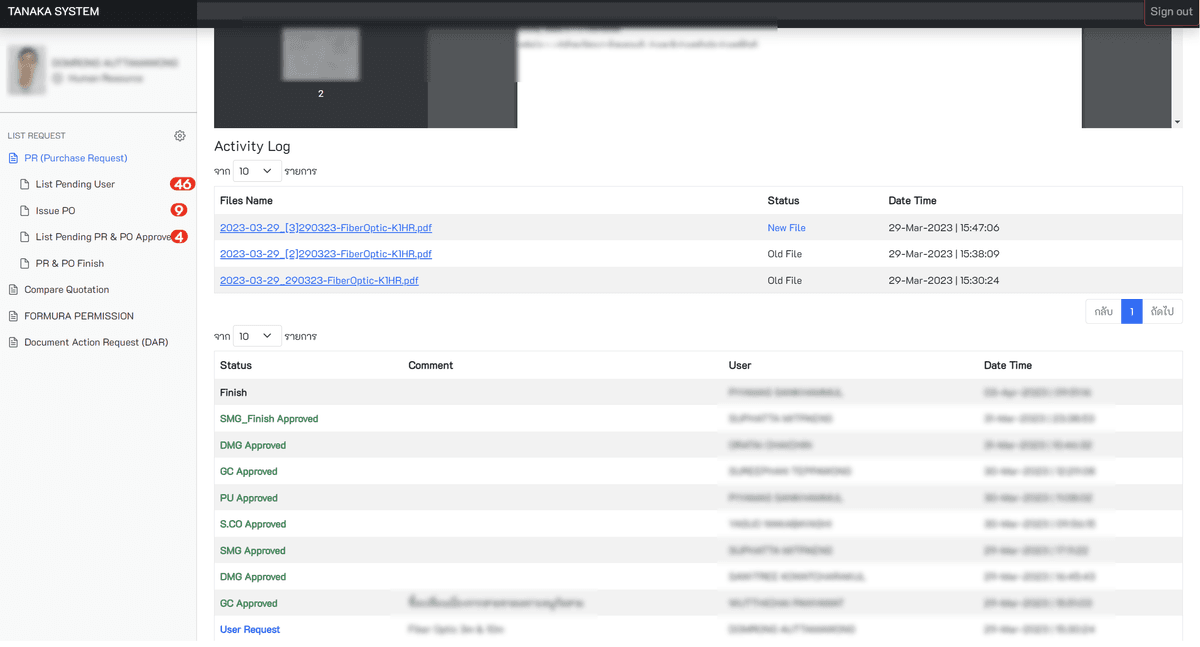
Task: Click the document icon beside Issue PO
Action: click(x=25, y=211)
